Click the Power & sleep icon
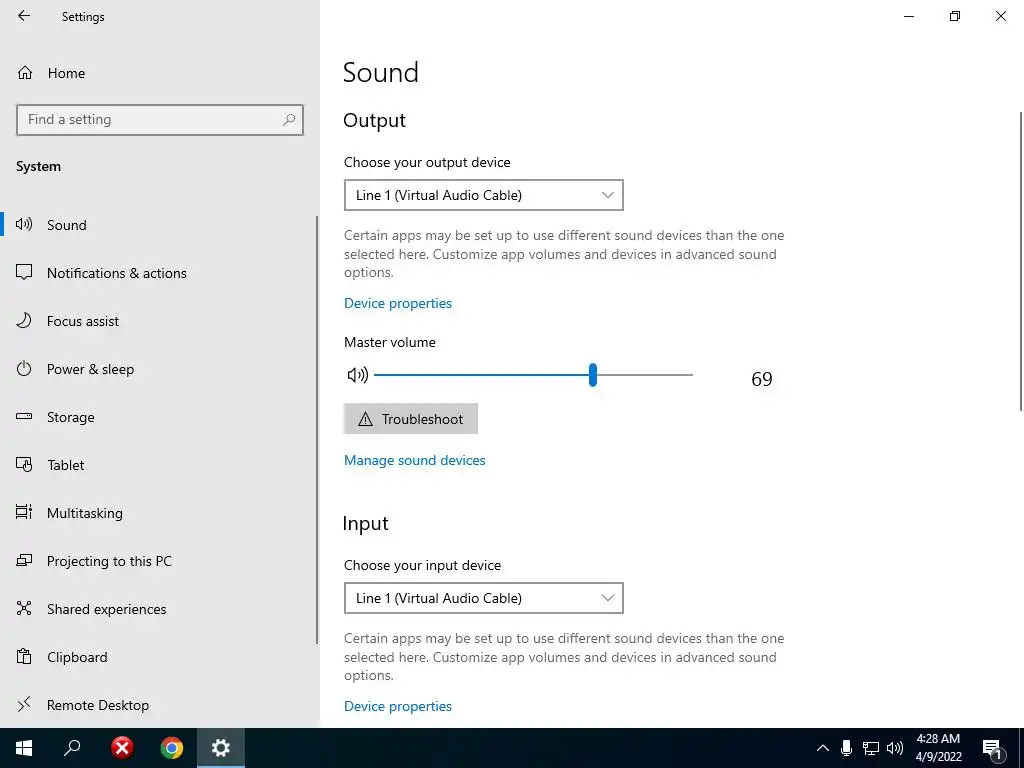The height and width of the screenshot is (768, 1024). click(24, 368)
